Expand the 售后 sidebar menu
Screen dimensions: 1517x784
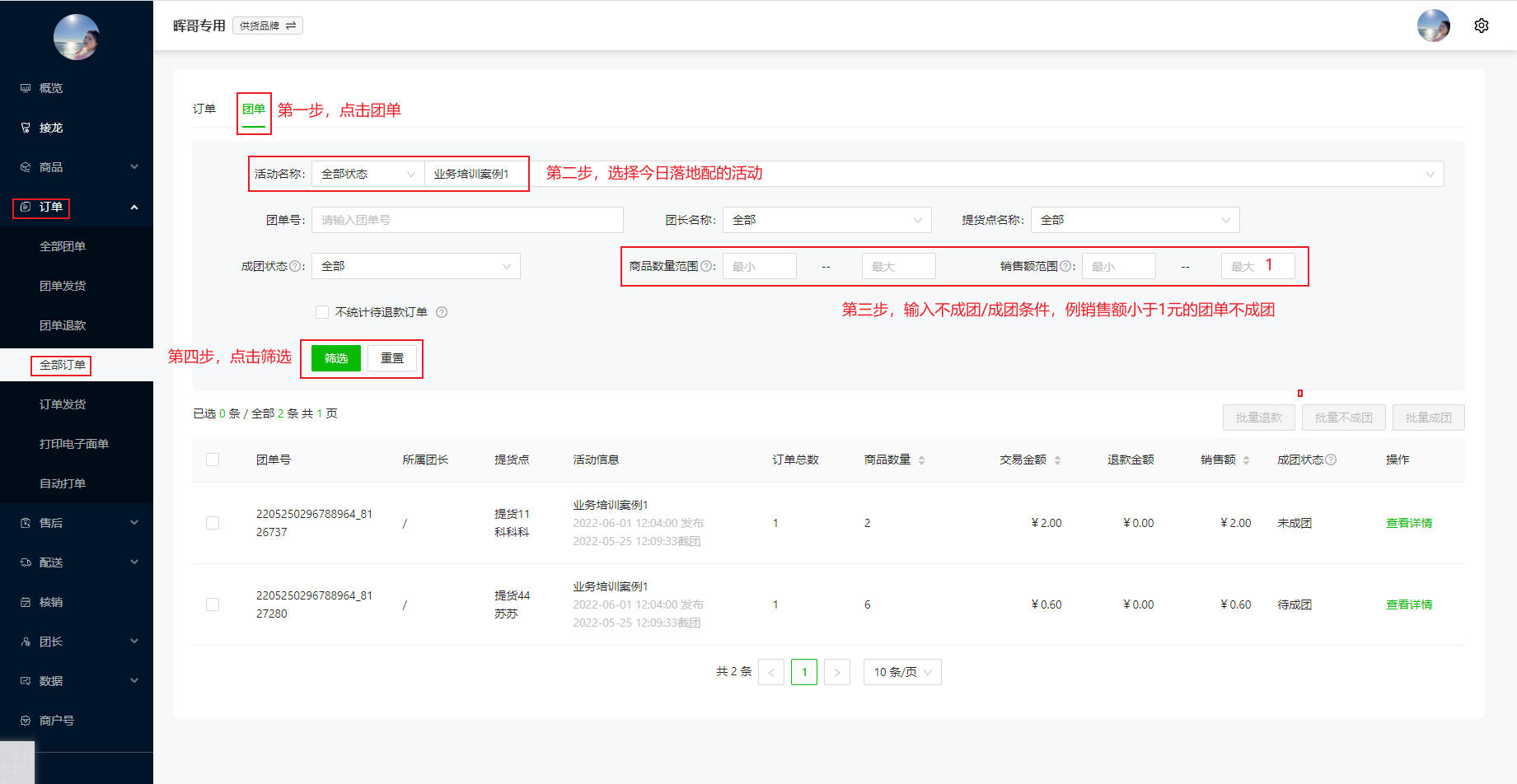[134, 523]
